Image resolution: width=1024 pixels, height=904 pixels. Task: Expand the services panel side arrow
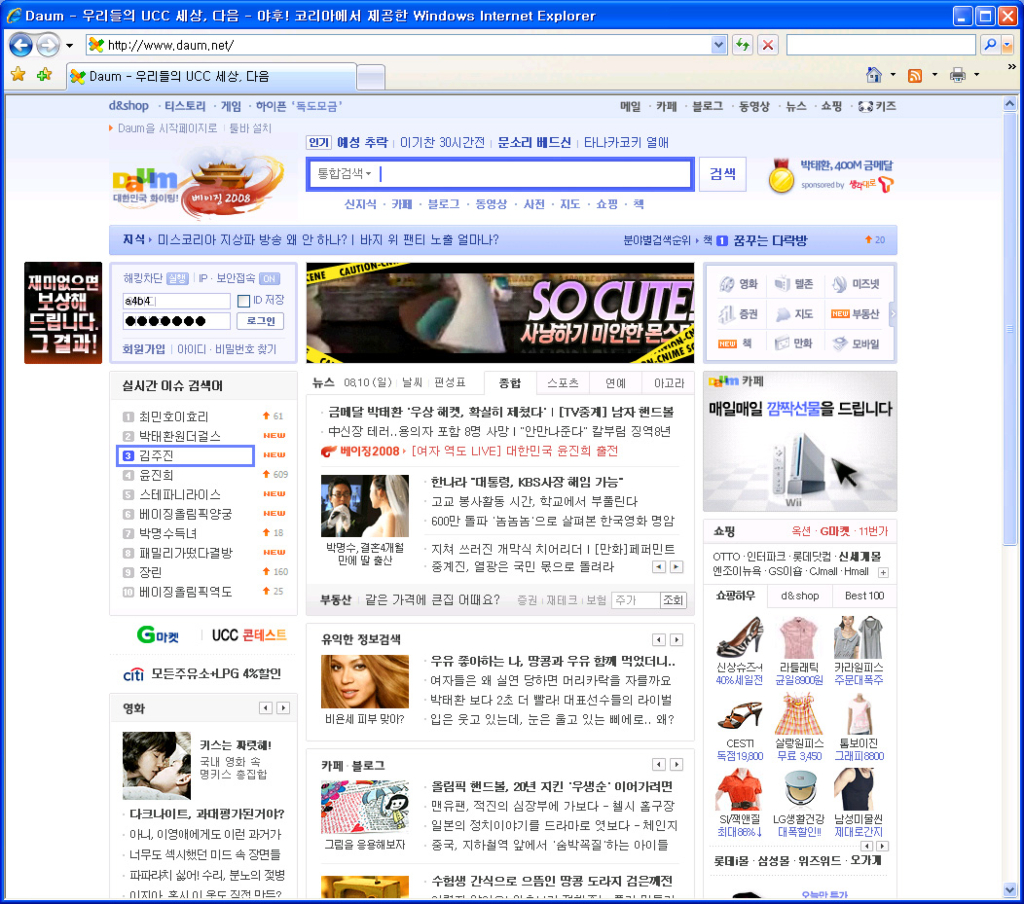(x=892, y=314)
